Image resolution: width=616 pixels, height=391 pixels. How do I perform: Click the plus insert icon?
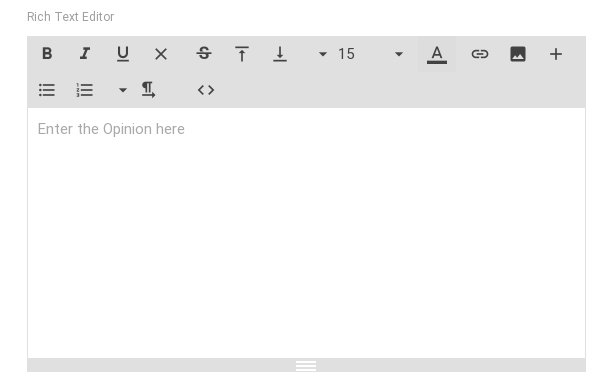click(x=556, y=54)
